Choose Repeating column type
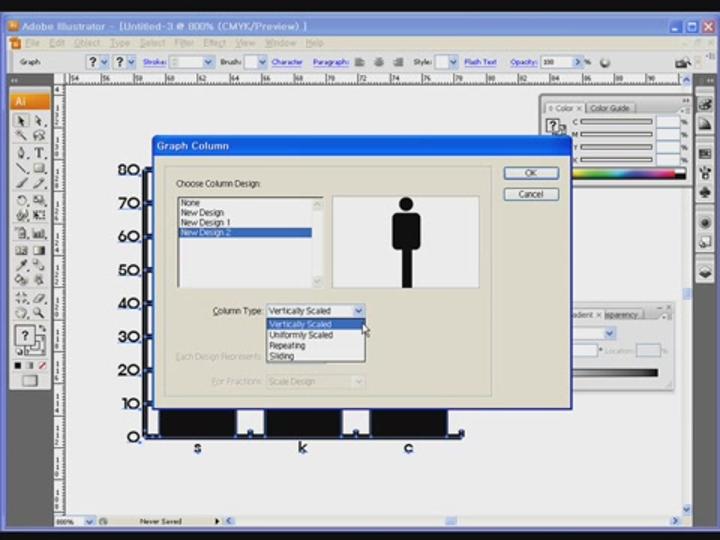This screenshot has height=540, width=720. [x=287, y=345]
